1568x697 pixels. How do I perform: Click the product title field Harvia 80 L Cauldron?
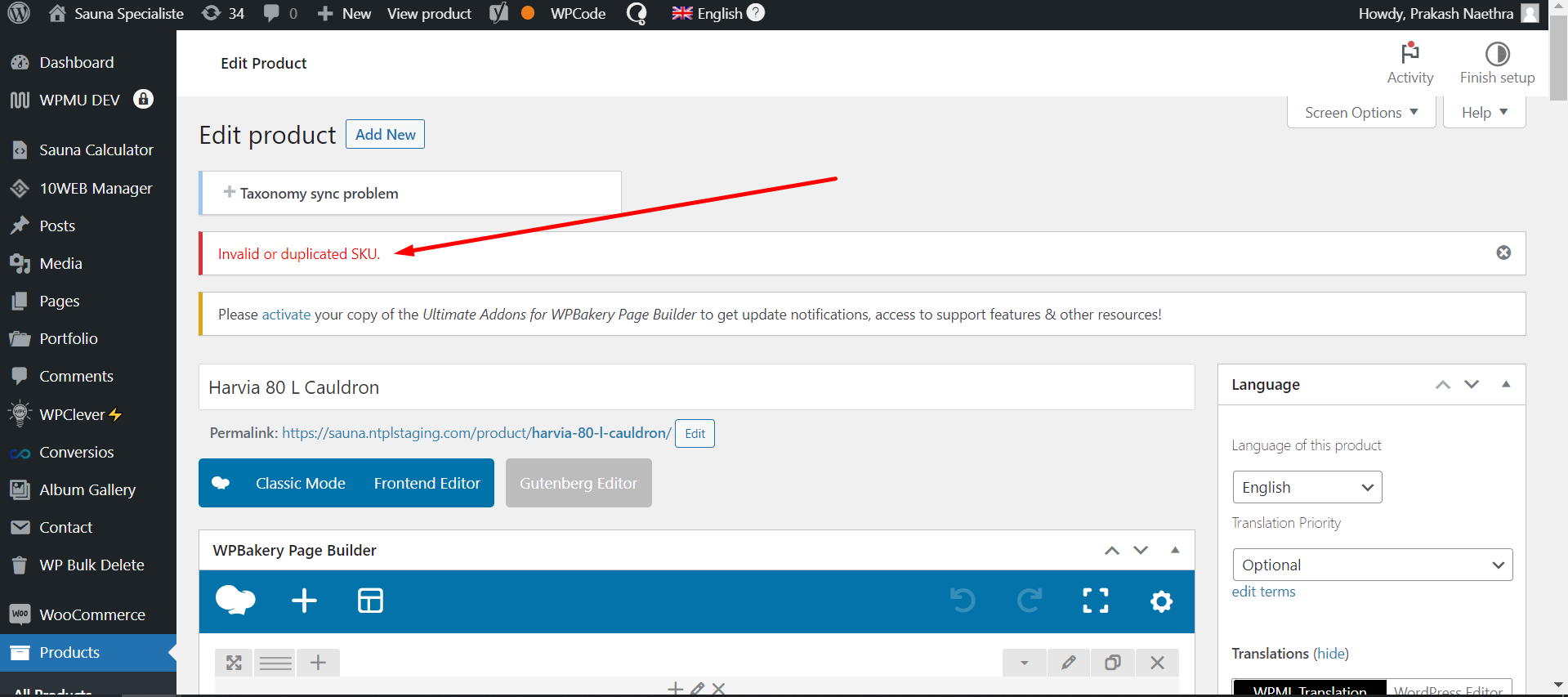coord(696,387)
